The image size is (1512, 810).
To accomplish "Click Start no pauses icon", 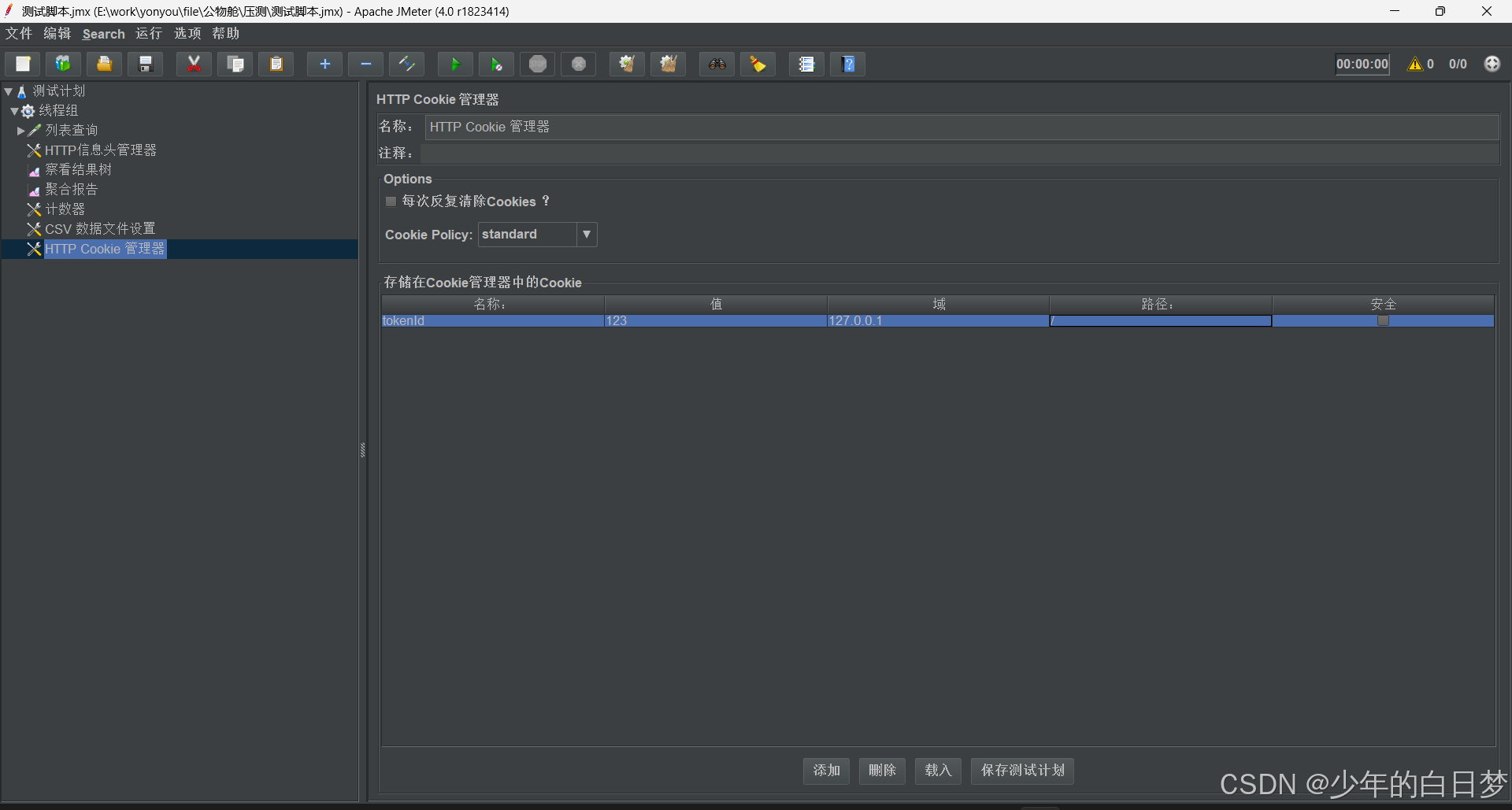I will coord(496,64).
